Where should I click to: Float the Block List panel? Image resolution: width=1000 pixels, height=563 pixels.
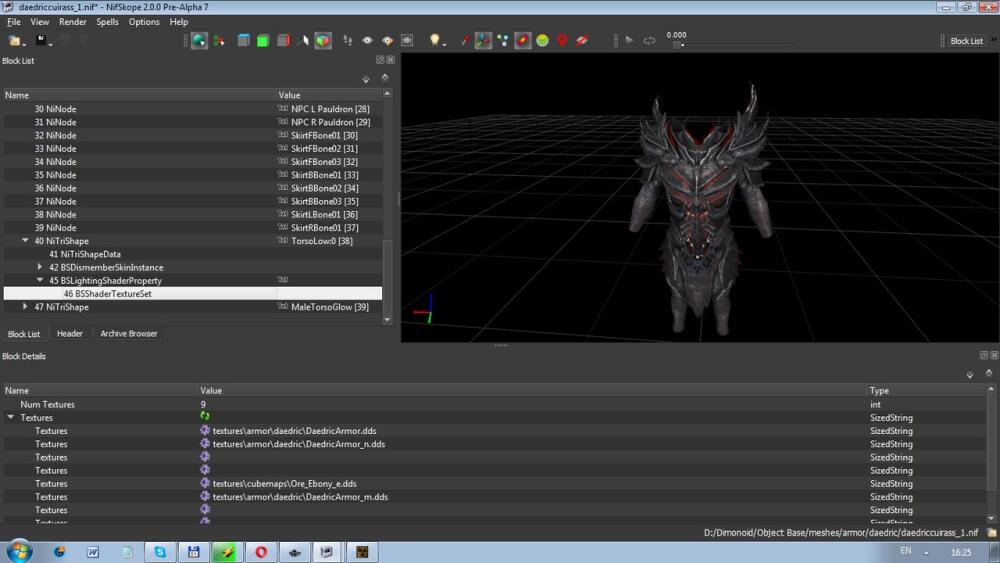click(380, 60)
